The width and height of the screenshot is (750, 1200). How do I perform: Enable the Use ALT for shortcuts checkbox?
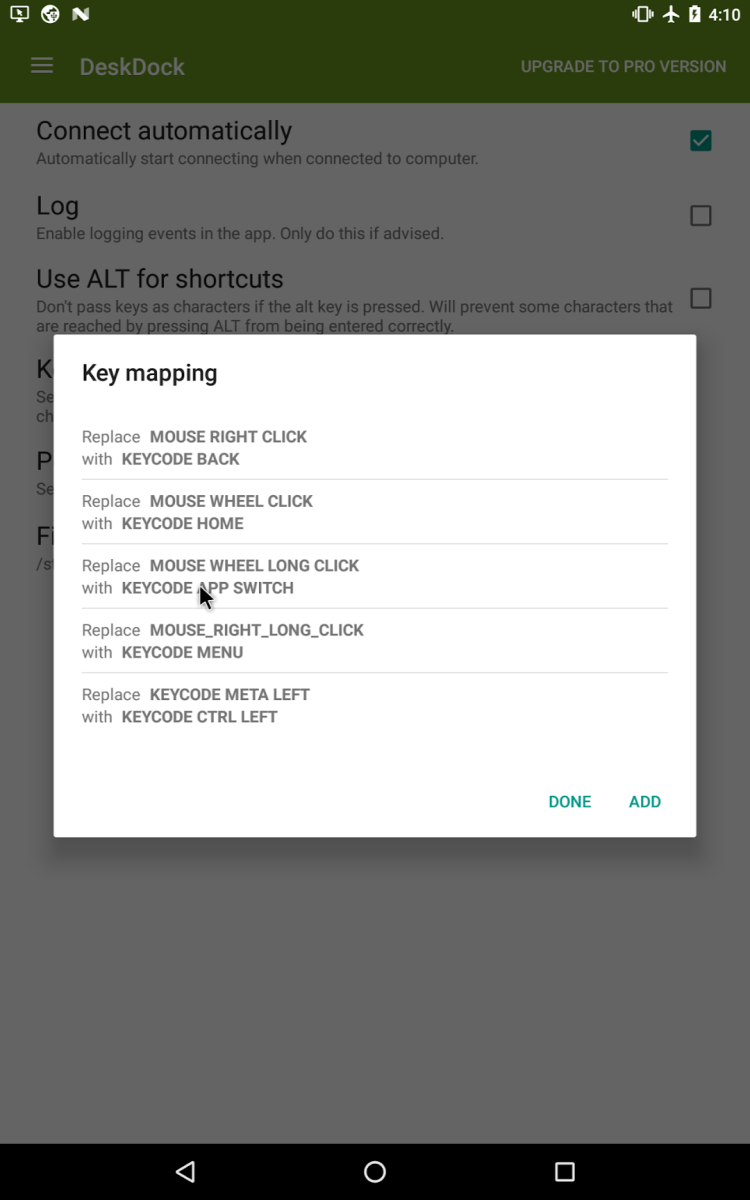[x=700, y=298]
